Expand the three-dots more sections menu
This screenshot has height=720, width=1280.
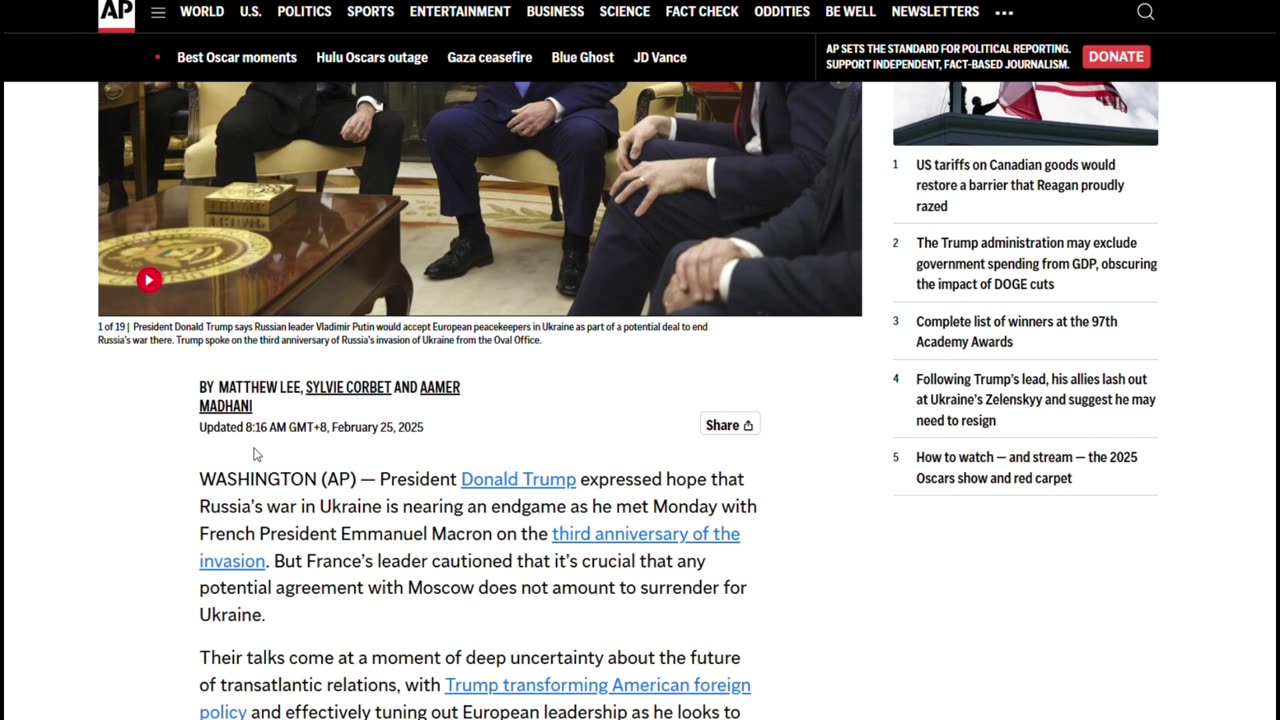pos(1004,13)
